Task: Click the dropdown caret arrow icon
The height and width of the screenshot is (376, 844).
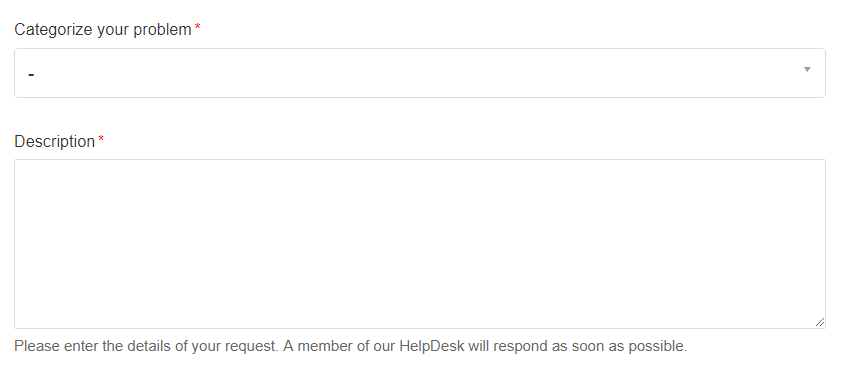Action: tap(807, 69)
